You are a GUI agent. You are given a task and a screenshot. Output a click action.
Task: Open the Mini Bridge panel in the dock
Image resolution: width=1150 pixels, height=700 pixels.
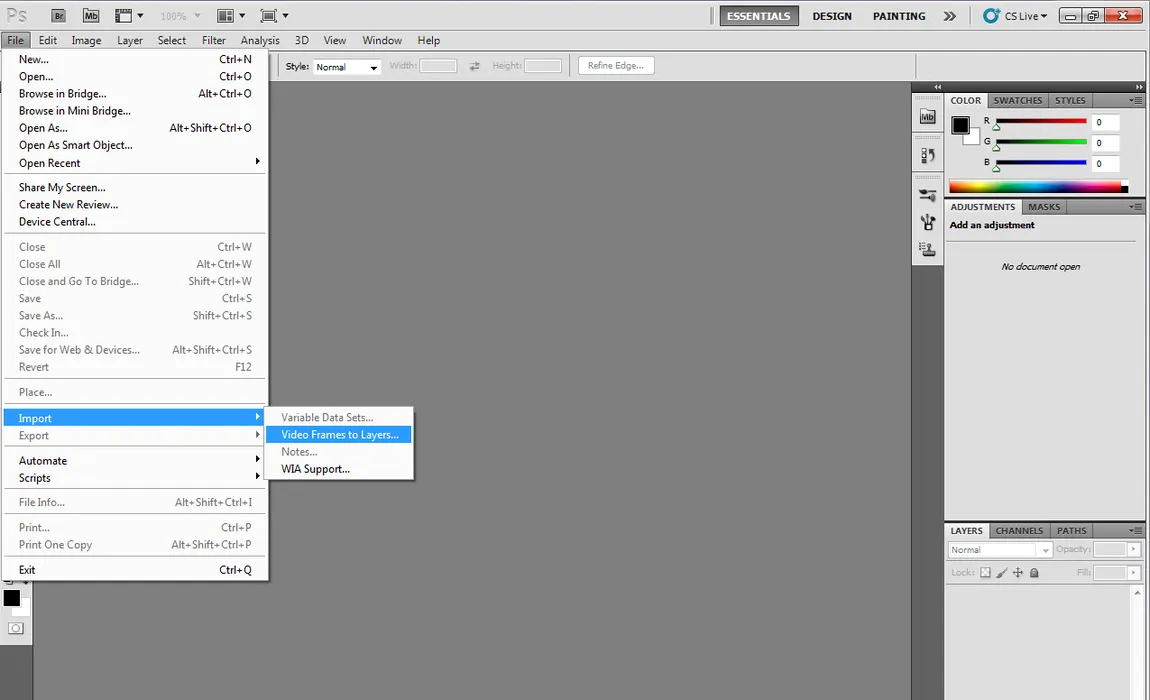pyautogui.click(x=928, y=116)
